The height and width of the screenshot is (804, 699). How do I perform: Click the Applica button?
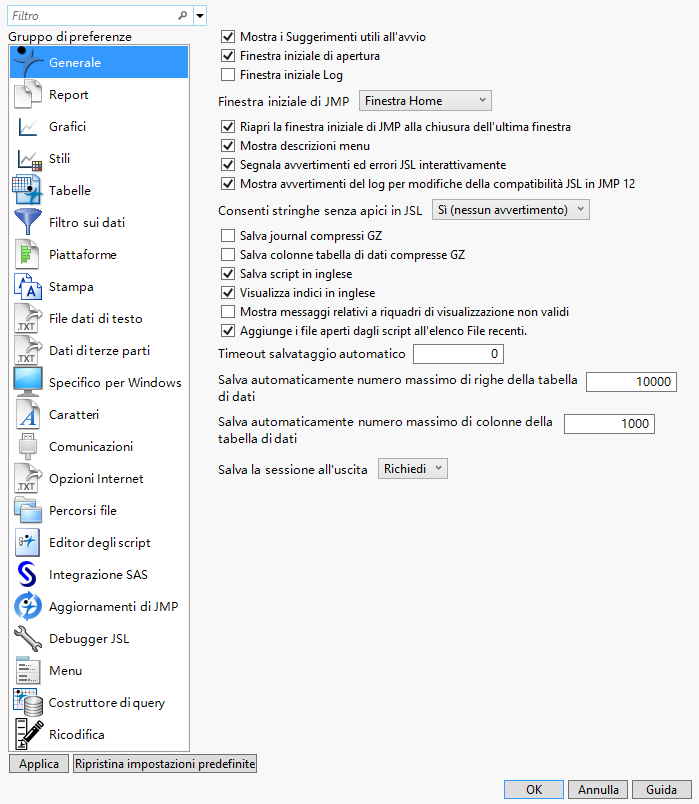[x=39, y=763]
